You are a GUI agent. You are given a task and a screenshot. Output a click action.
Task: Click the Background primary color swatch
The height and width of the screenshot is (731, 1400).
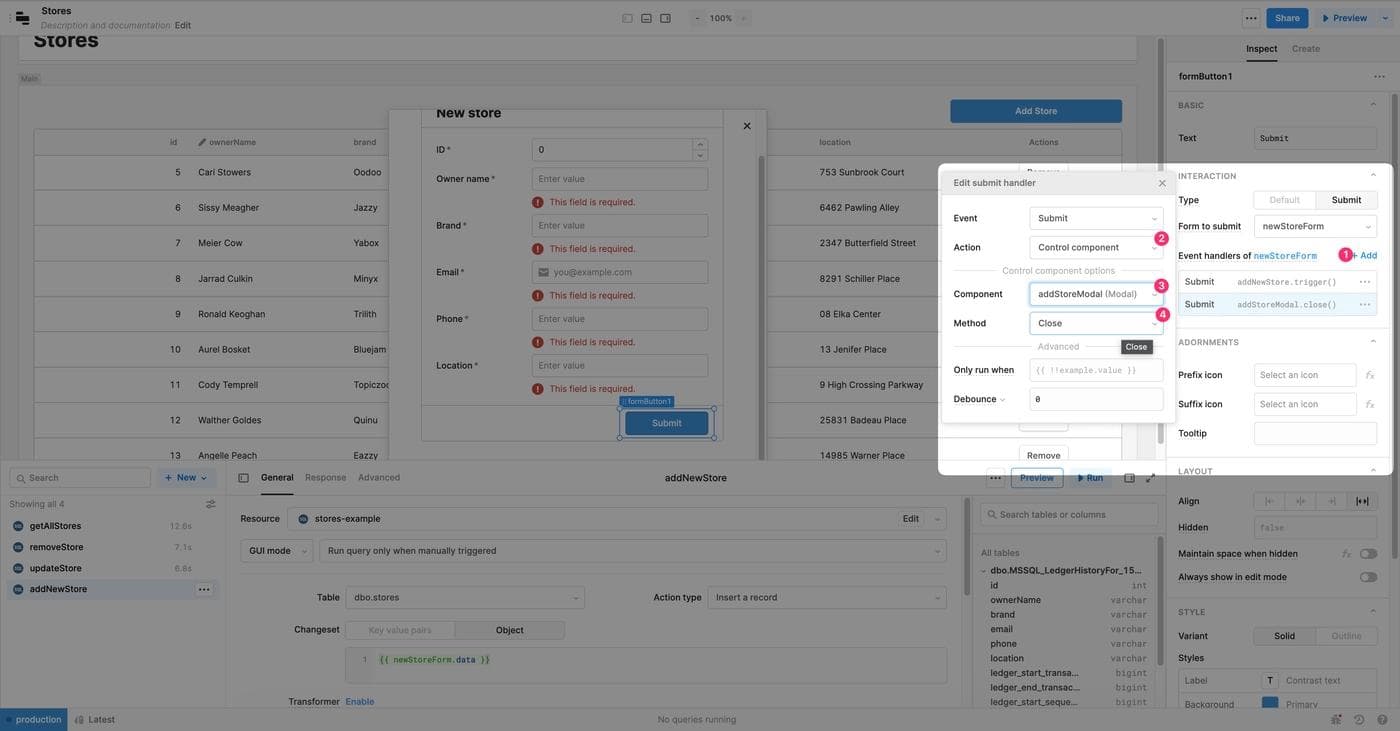(x=1270, y=704)
